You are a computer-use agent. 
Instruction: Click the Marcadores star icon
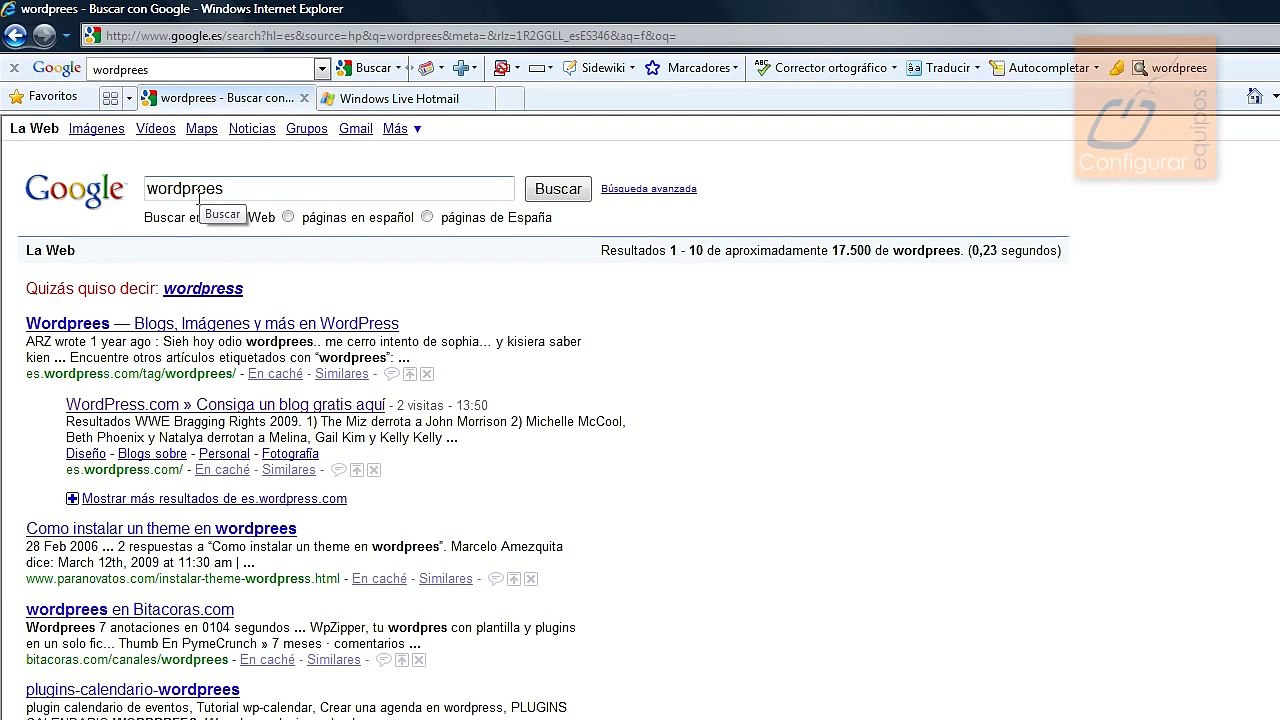[x=653, y=68]
